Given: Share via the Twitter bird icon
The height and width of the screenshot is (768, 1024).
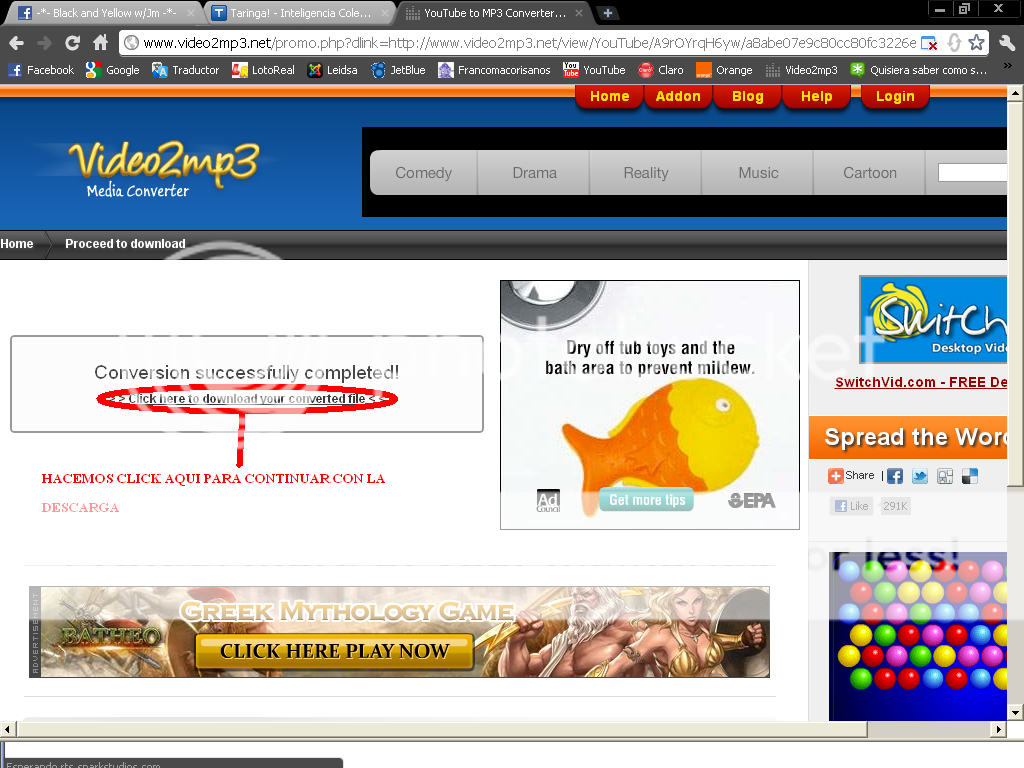Looking at the screenshot, I should pyautogui.click(x=920, y=476).
